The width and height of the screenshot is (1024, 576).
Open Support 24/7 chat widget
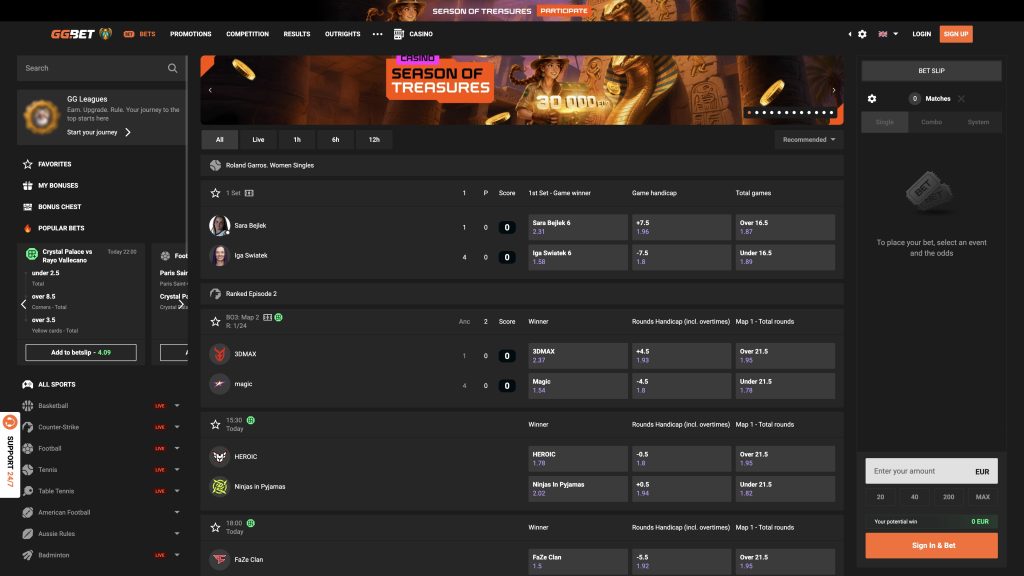[10, 455]
